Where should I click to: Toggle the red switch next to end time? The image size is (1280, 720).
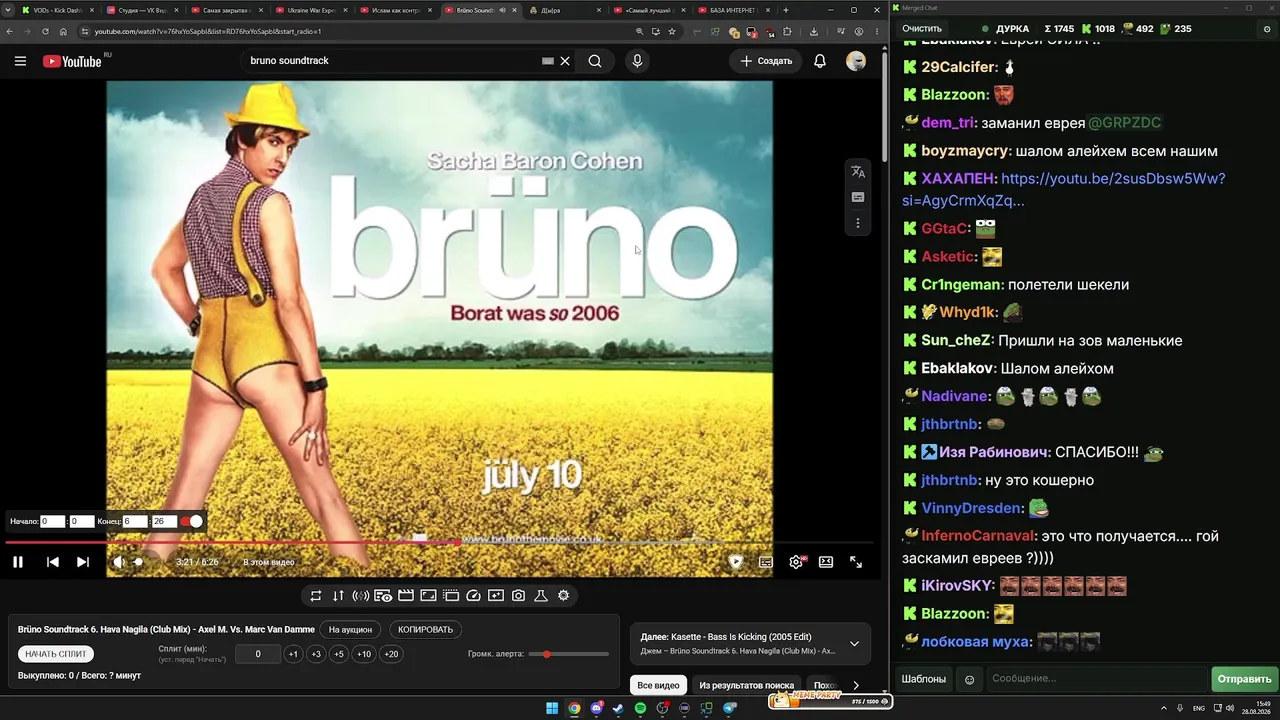pyautogui.click(x=191, y=521)
